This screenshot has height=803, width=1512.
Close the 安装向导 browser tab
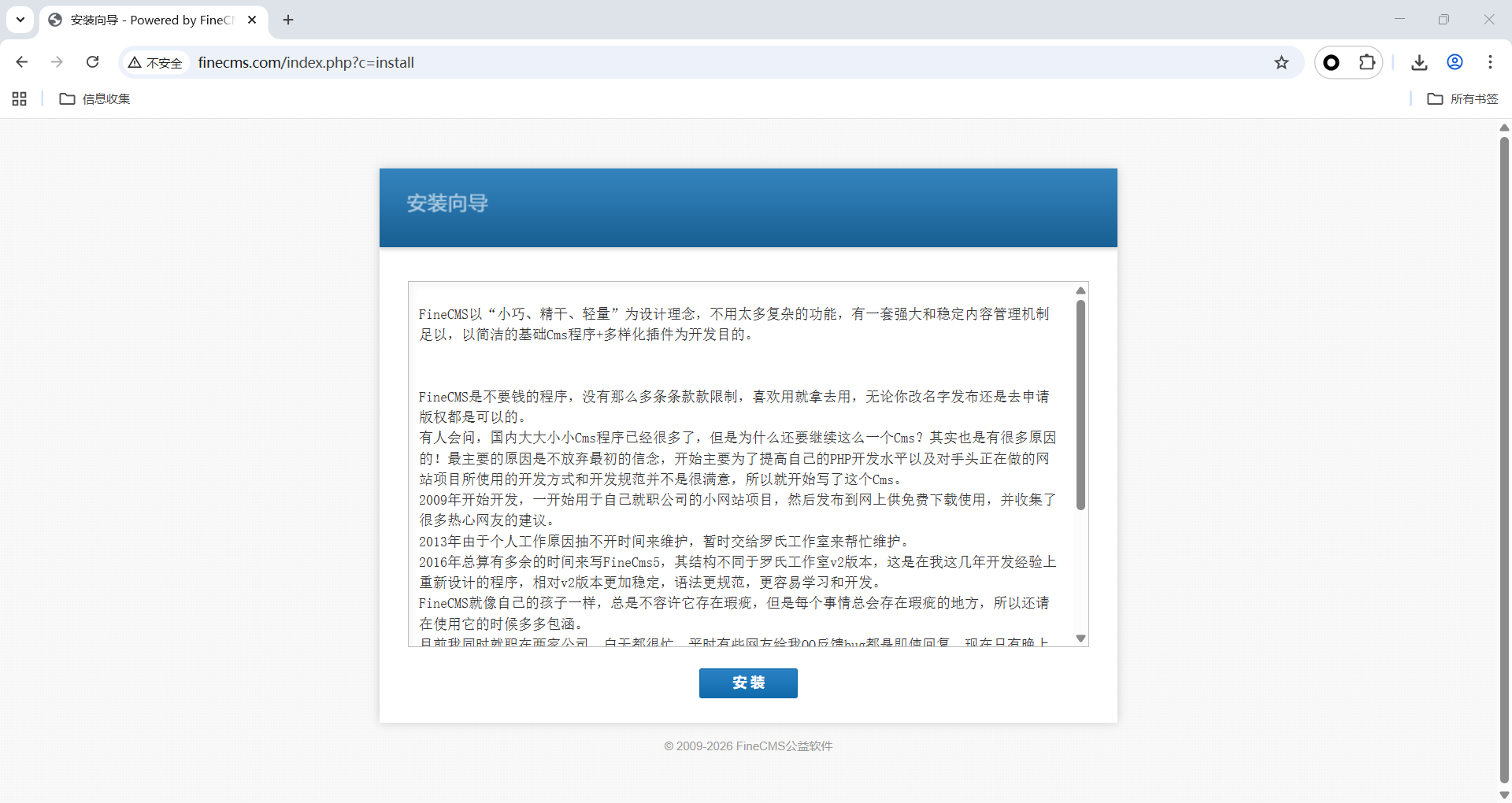point(252,20)
